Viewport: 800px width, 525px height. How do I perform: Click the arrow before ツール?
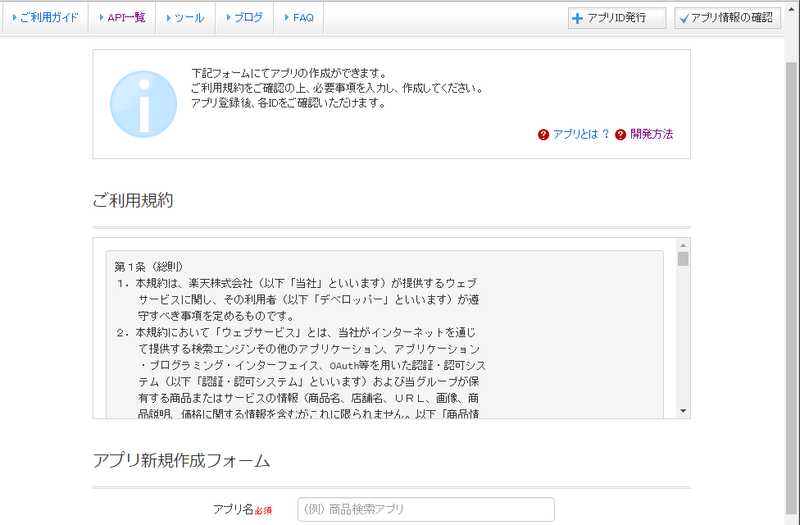(x=169, y=18)
